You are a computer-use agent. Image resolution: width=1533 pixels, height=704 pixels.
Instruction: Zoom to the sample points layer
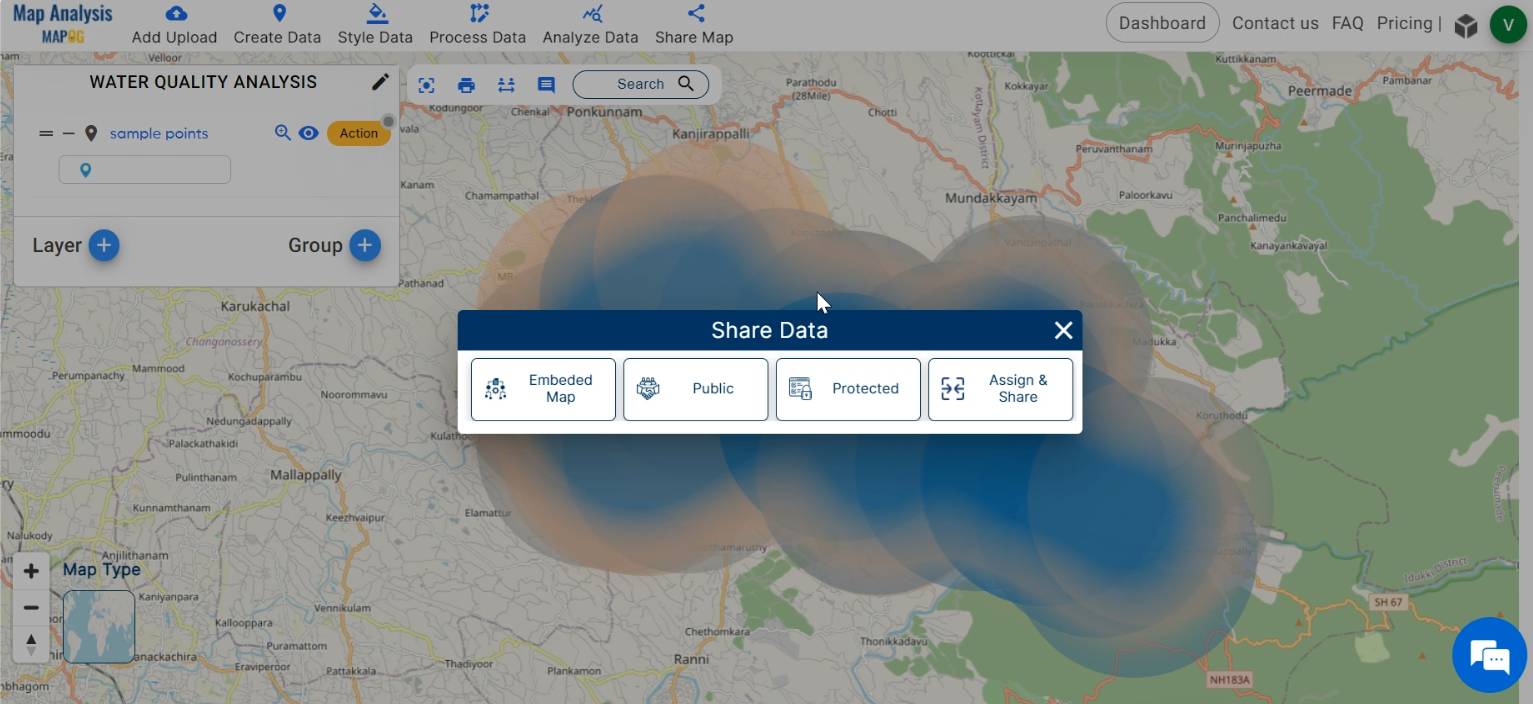coord(283,133)
